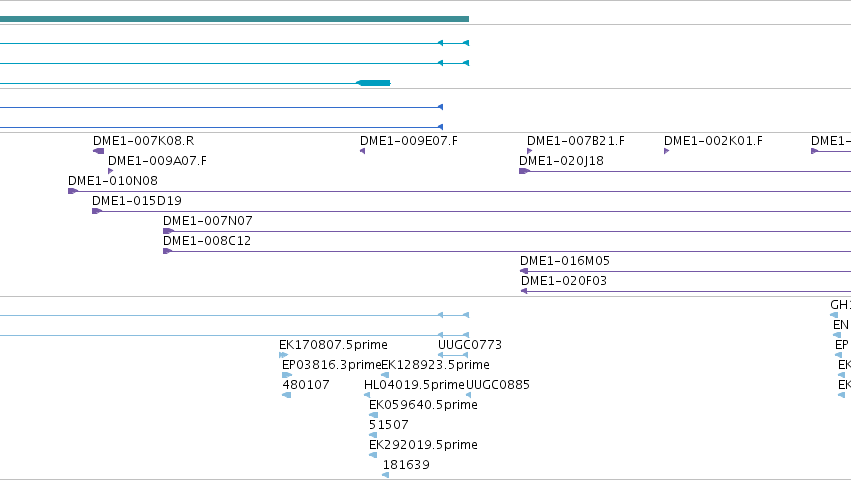Click the DME1-002K01.F arrow marker
Image resolution: width=851 pixels, height=480 pixels.
pyautogui.click(x=666, y=151)
